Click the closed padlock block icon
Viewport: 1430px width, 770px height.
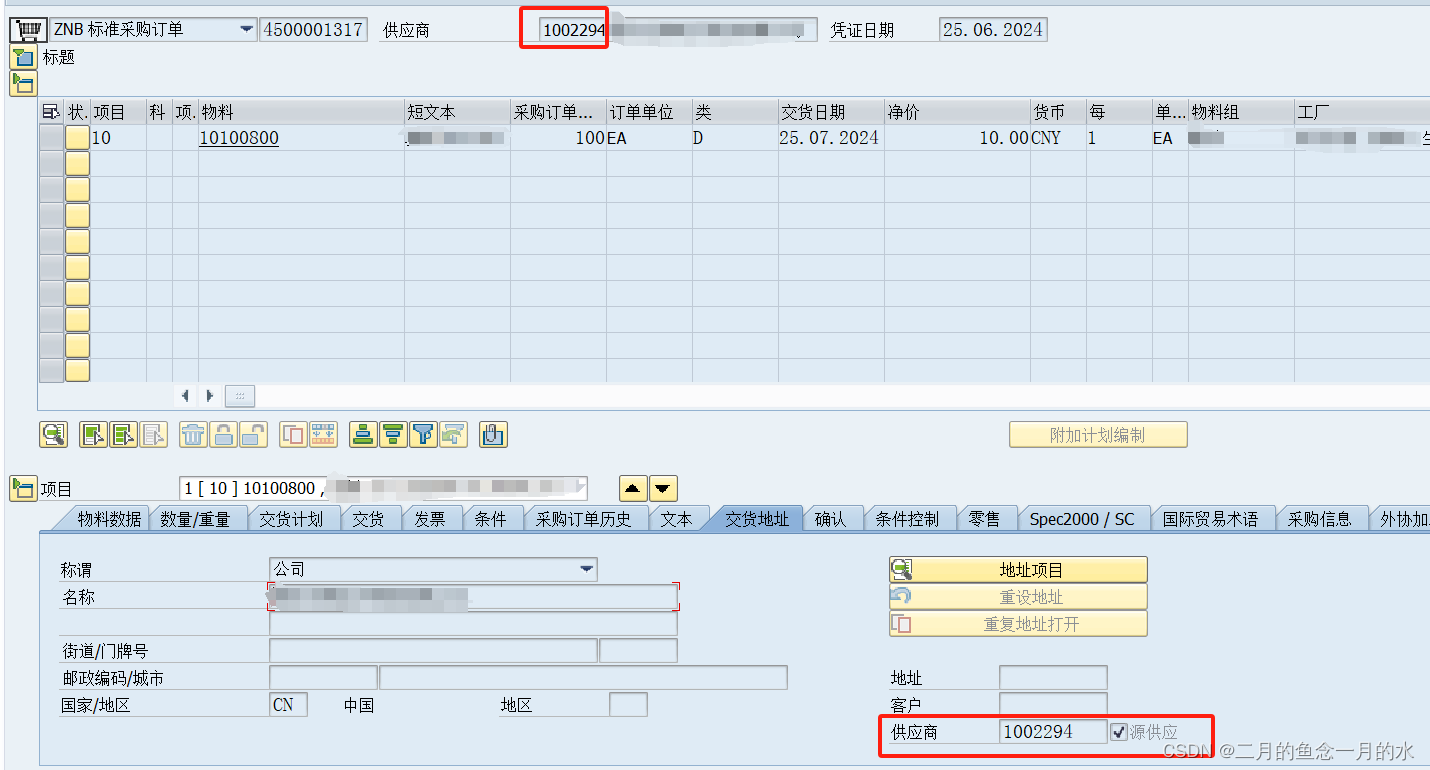point(223,434)
